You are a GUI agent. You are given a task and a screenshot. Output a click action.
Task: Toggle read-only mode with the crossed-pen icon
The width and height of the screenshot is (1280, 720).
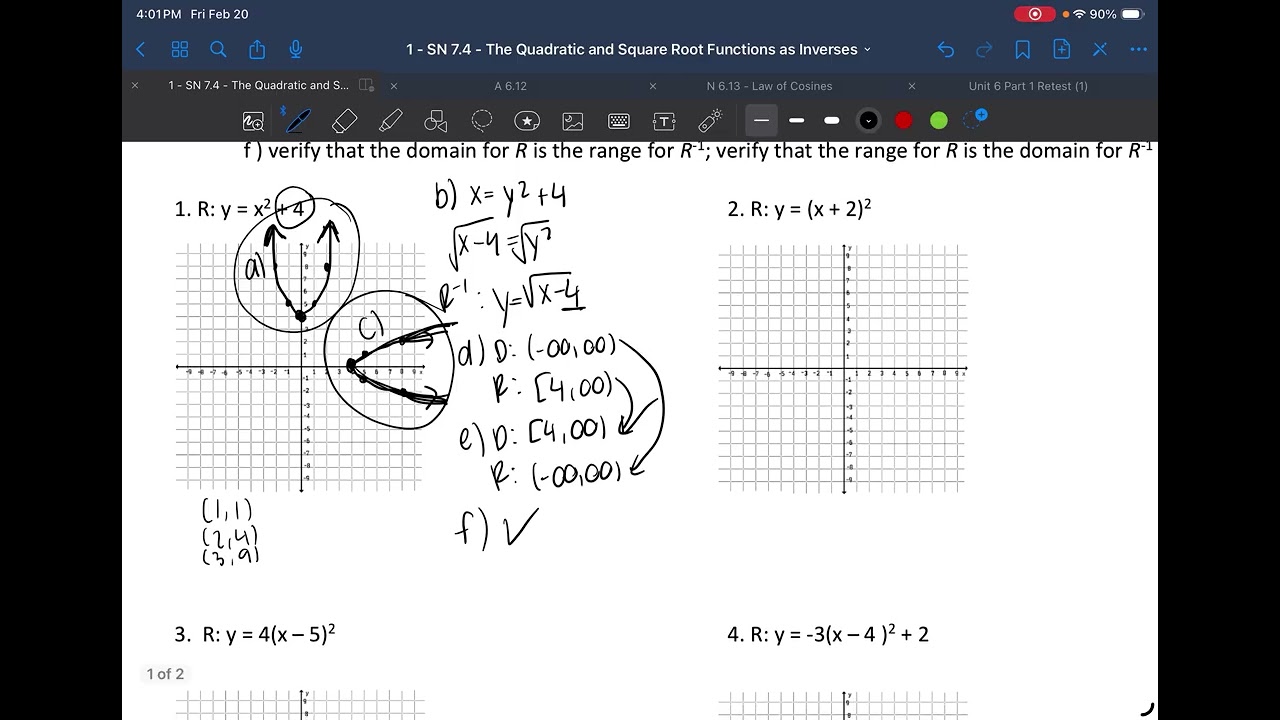[1100, 49]
